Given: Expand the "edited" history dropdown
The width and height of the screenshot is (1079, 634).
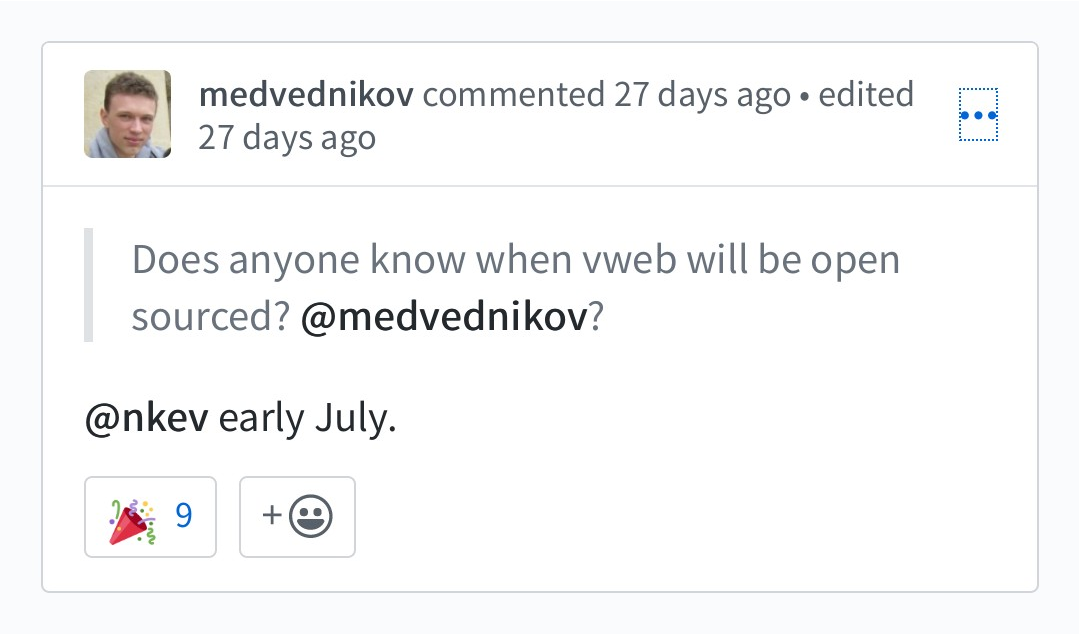Looking at the screenshot, I should click(866, 95).
